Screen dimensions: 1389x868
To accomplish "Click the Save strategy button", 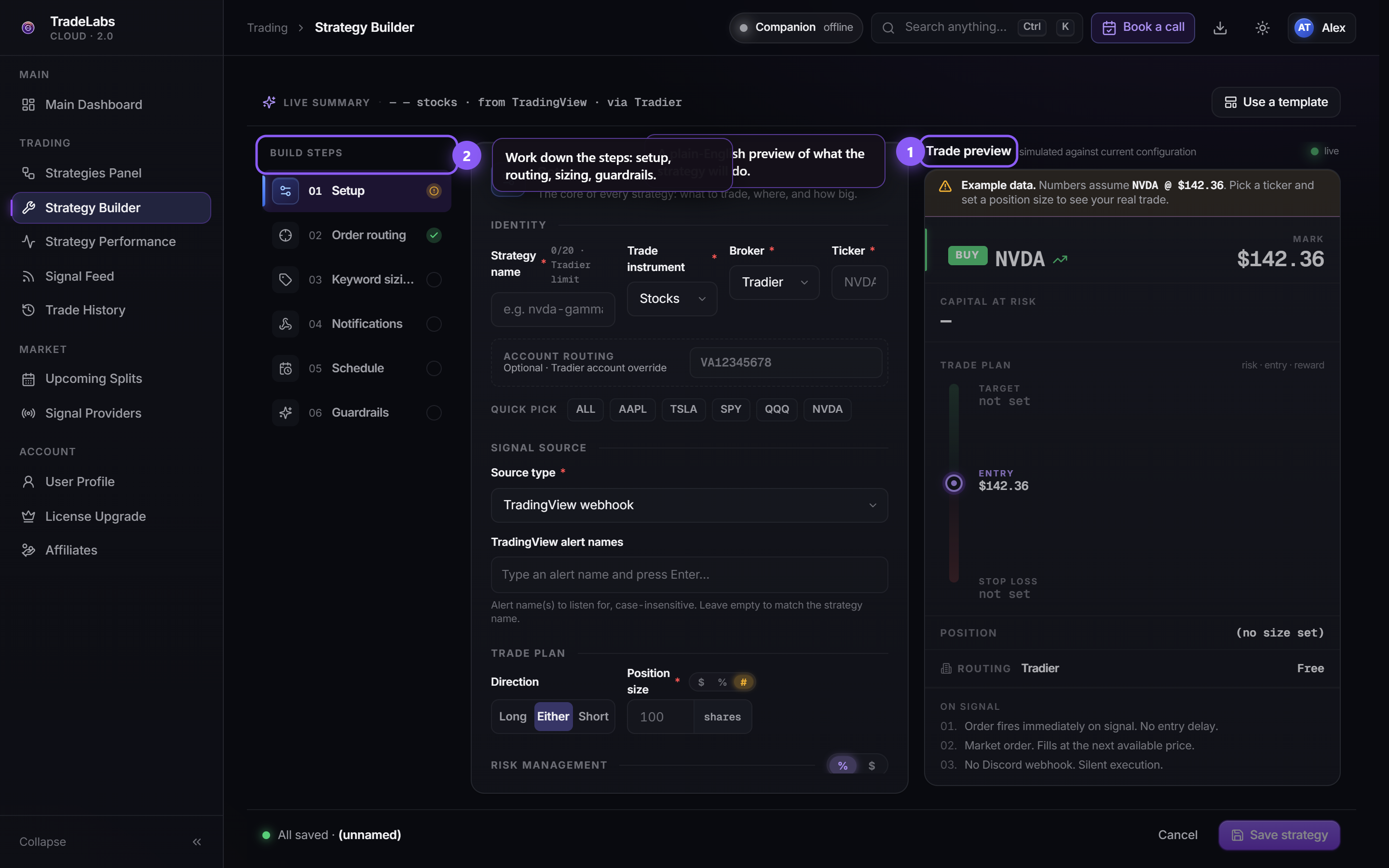I will point(1280,835).
